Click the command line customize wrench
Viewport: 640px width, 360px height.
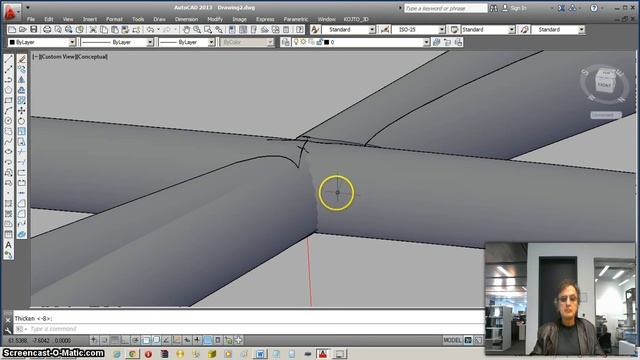(x=7, y=330)
